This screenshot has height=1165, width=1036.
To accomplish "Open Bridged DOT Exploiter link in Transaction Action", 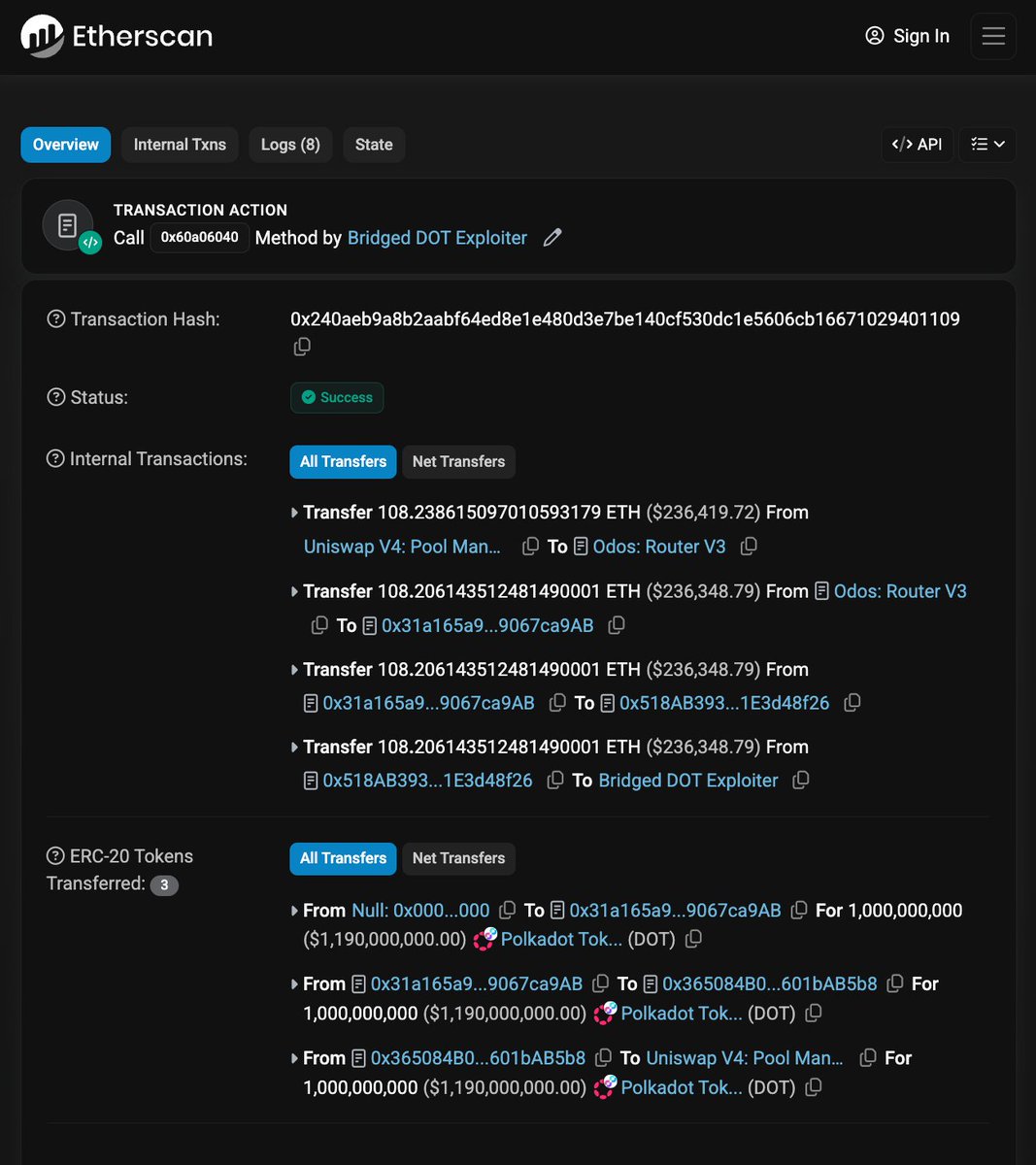I will tap(437, 238).
